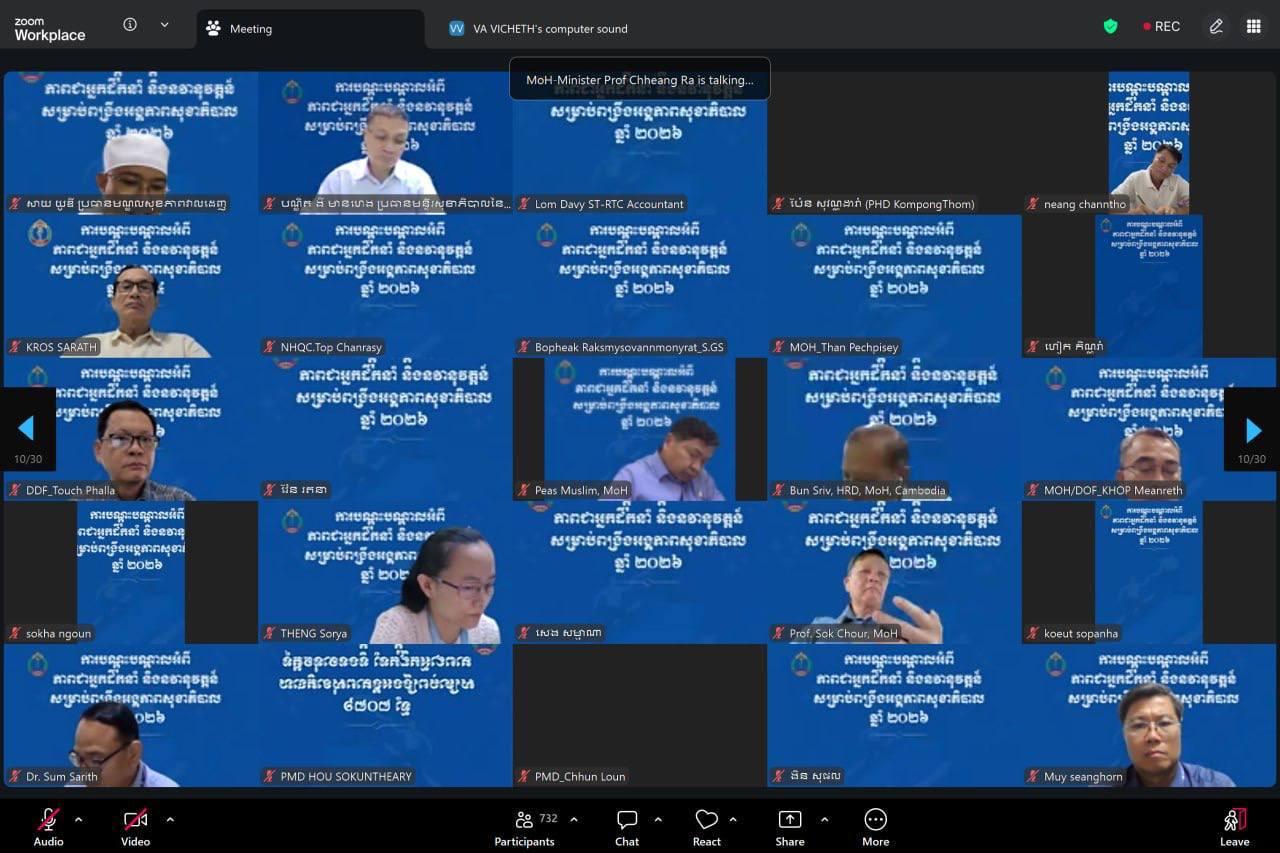
Task: Click name label sokha ngoun
Action: [58, 633]
